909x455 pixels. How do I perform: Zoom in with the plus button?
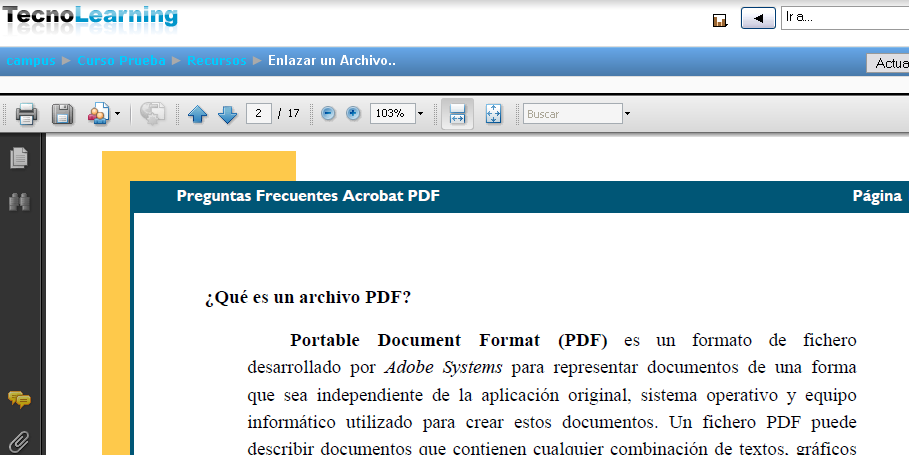353,114
